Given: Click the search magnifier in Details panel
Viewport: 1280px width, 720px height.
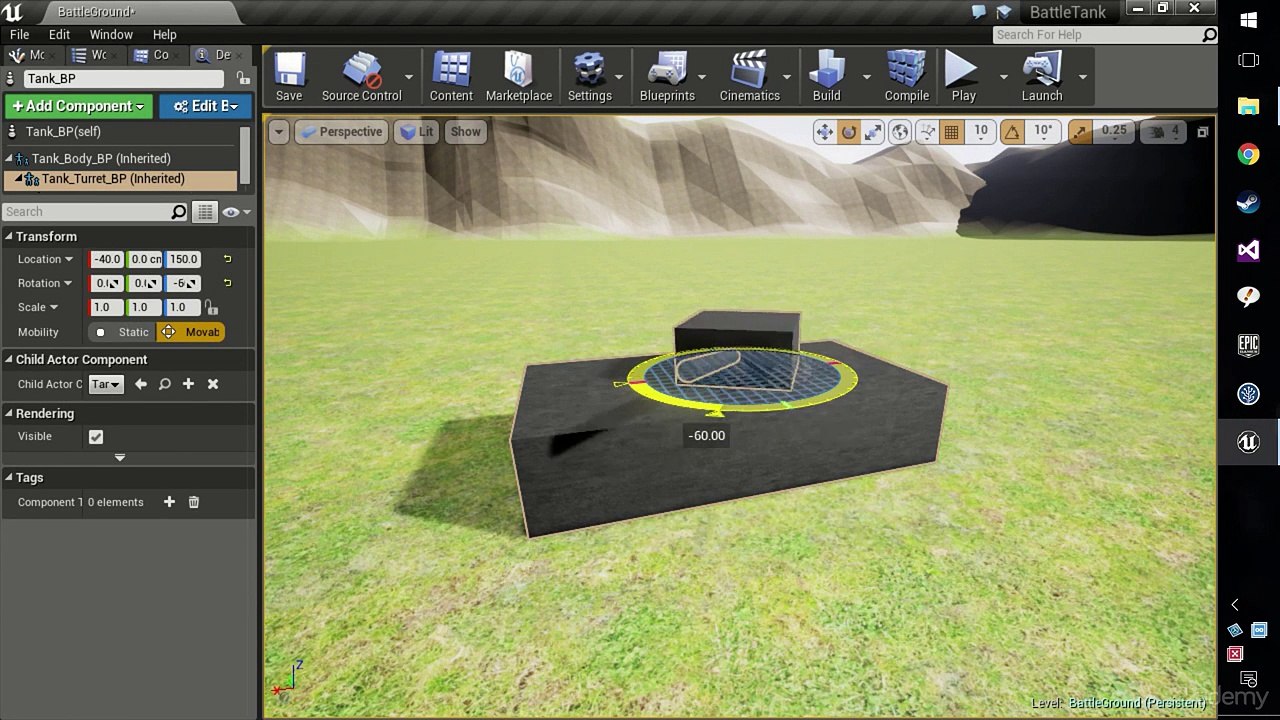Looking at the screenshot, I should click(x=179, y=212).
